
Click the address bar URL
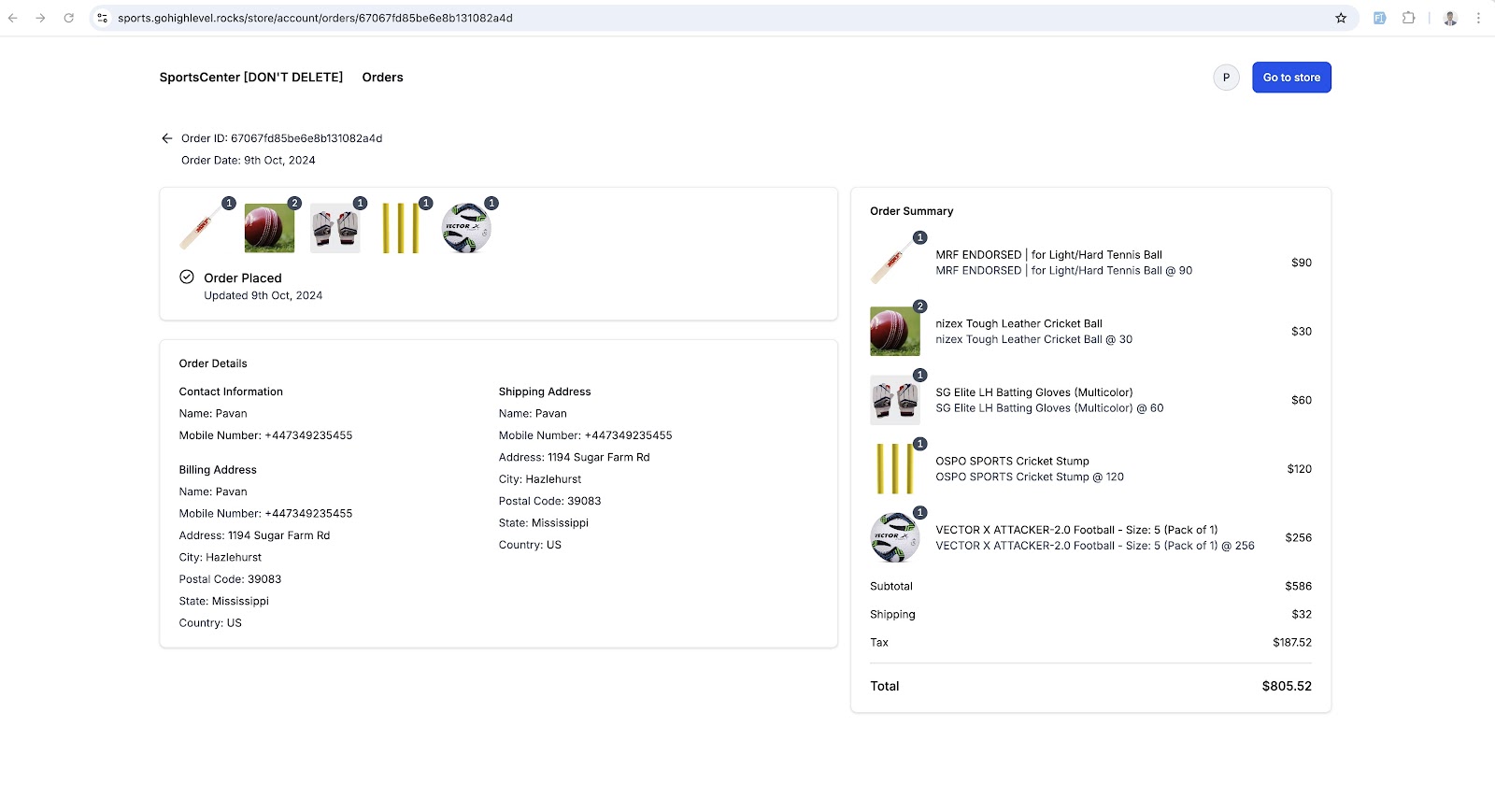point(315,18)
